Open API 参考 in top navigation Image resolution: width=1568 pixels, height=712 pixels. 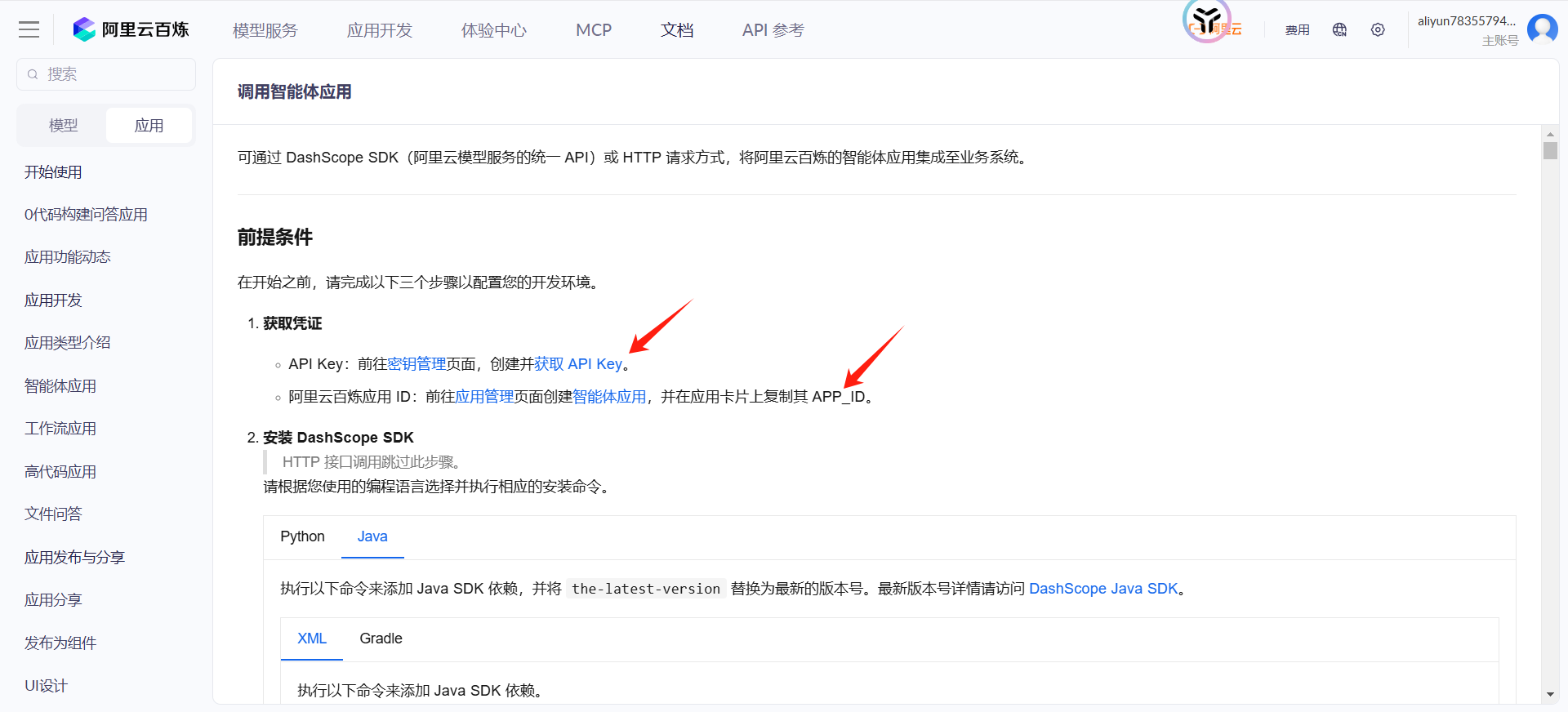point(773,30)
